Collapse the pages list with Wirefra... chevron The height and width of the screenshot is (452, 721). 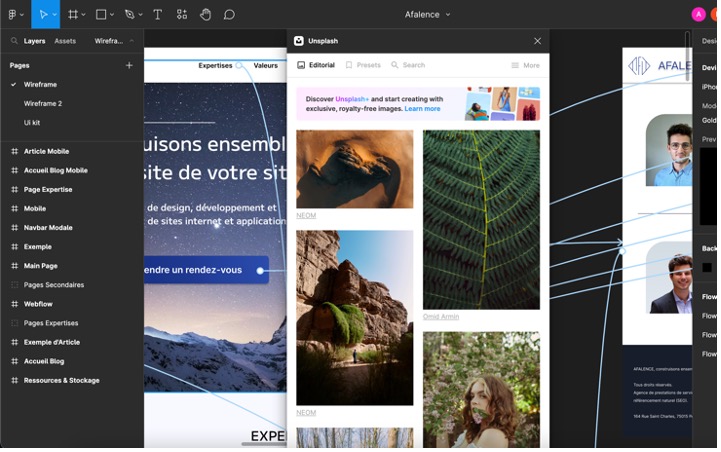[132, 41]
